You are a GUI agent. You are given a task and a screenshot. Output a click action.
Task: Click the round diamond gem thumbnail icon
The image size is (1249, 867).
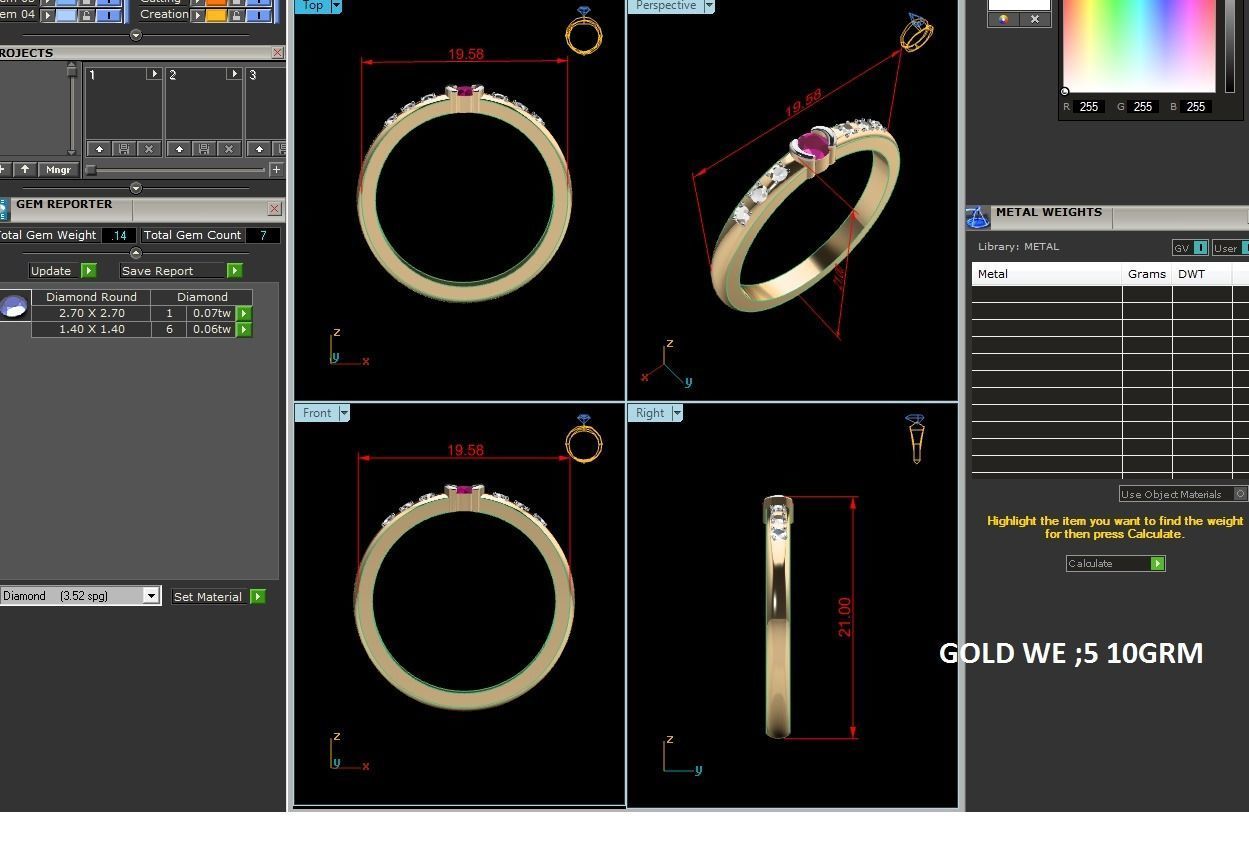coord(13,306)
